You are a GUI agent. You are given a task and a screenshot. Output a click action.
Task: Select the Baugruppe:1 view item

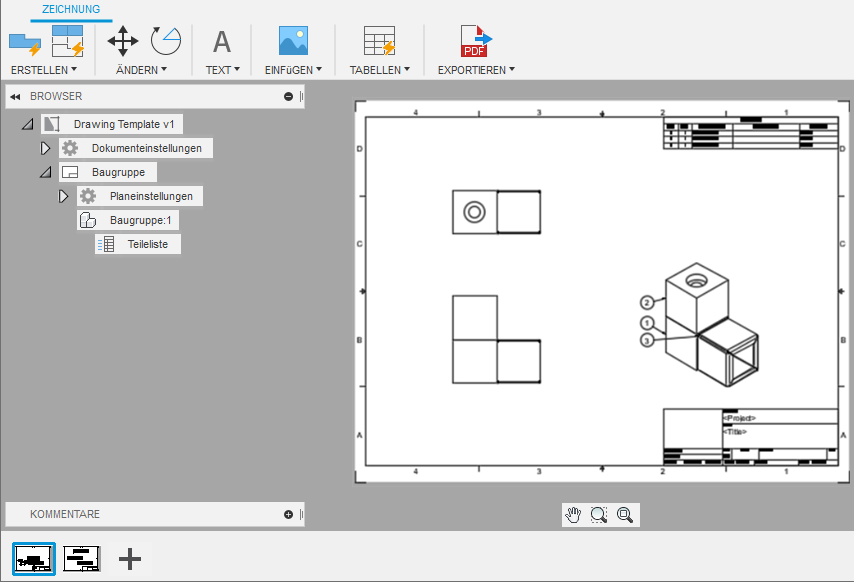141,220
